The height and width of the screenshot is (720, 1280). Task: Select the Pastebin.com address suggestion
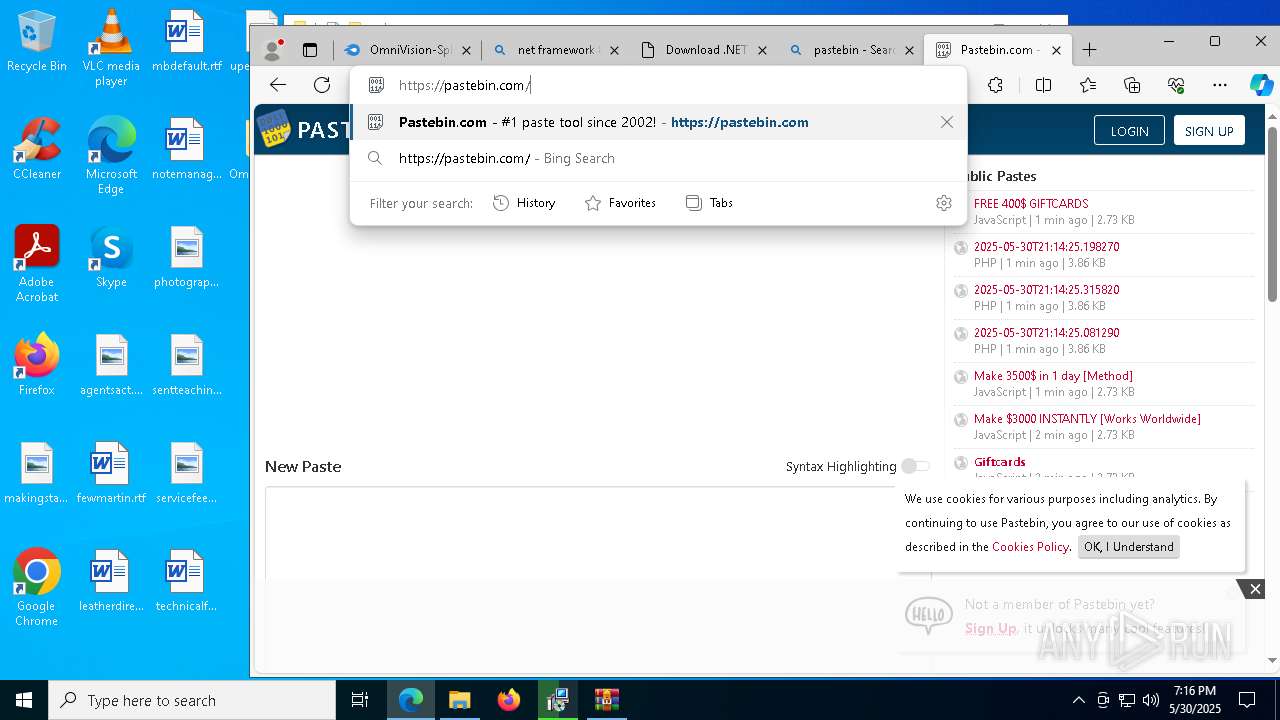tap(658, 122)
